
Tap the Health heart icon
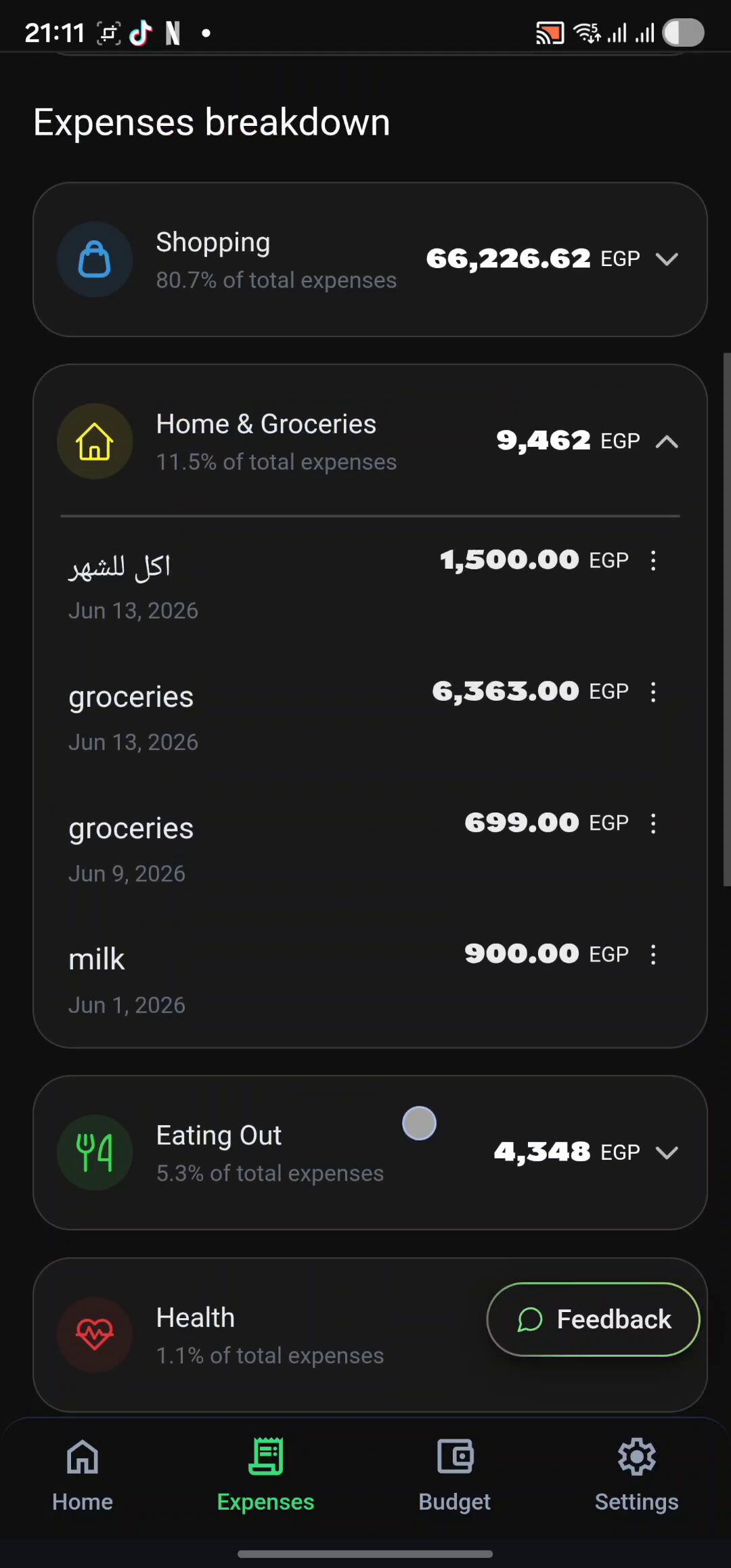pyautogui.click(x=95, y=1334)
